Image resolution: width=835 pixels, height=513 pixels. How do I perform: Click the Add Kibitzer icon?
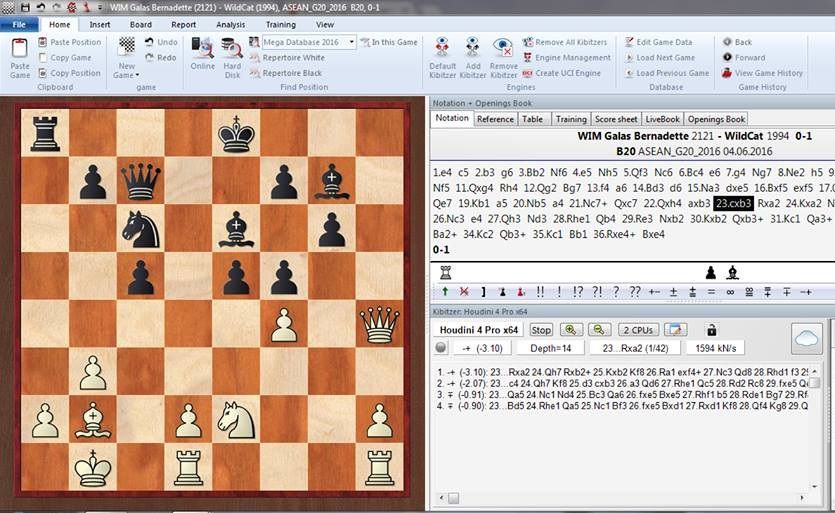coord(473,48)
